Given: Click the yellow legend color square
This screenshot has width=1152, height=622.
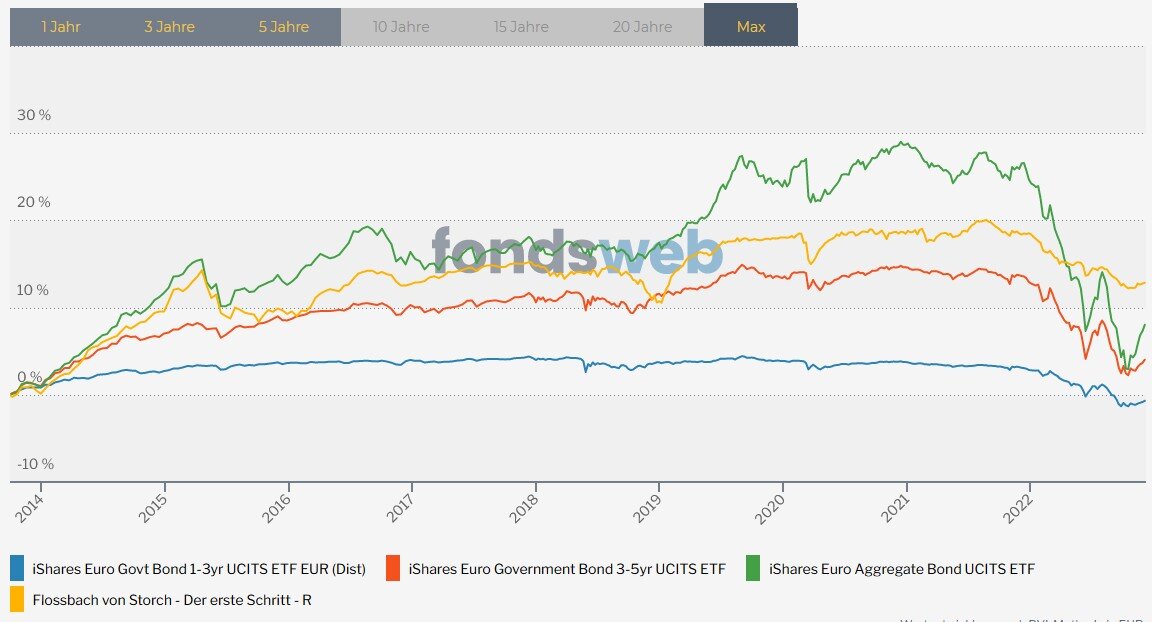Looking at the screenshot, I should click(x=17, y=599).
